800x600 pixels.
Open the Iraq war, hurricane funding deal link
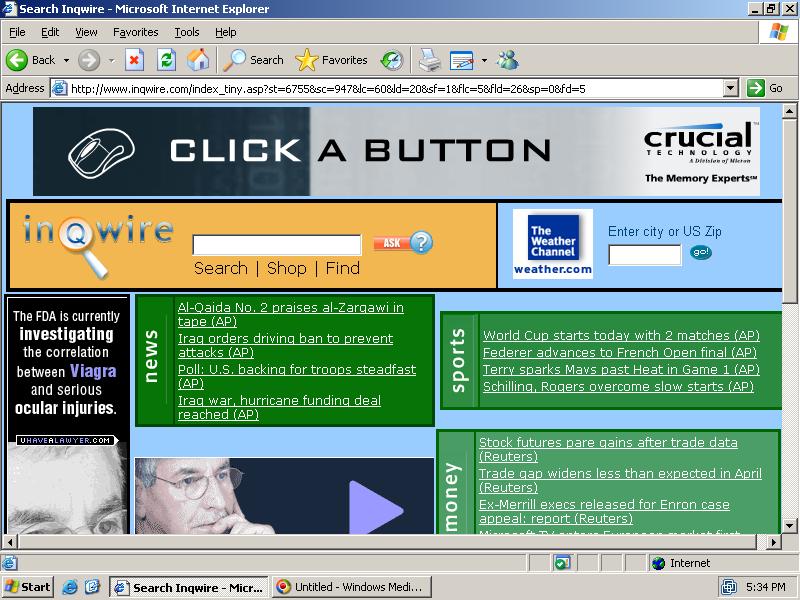pos(279,407)
